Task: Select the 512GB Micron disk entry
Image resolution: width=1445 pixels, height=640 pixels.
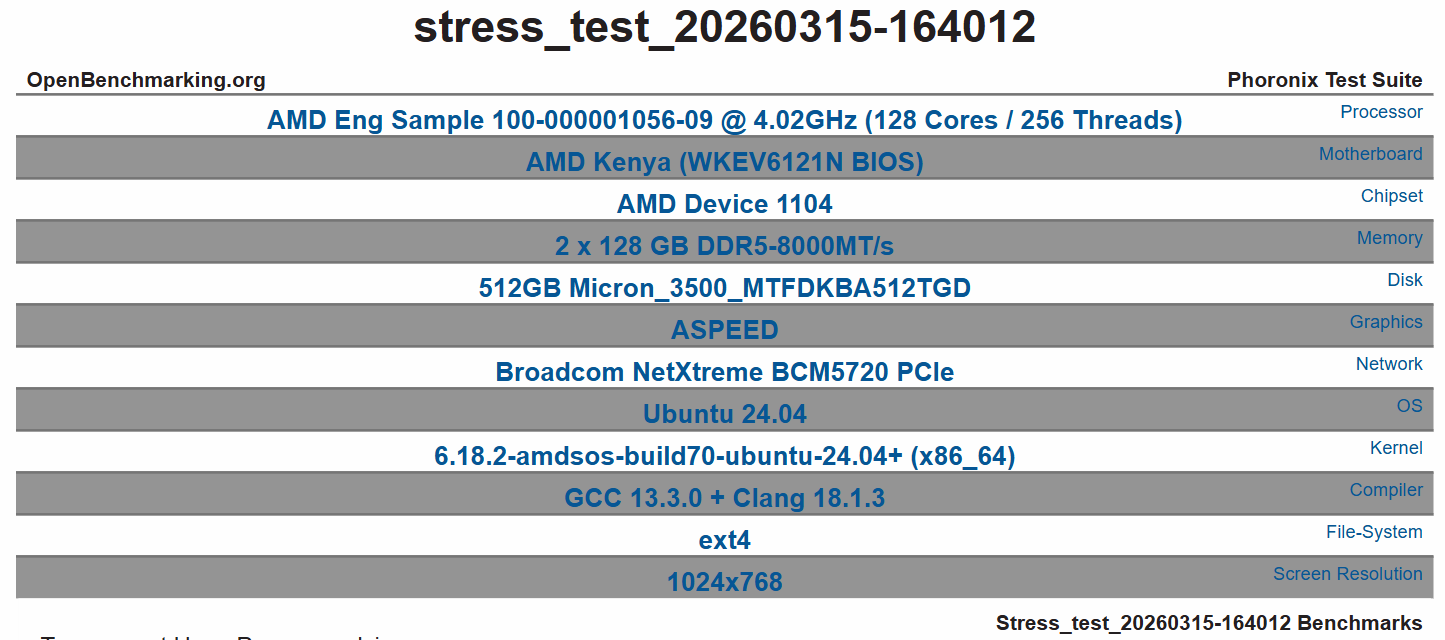Action: pos(725,288)
